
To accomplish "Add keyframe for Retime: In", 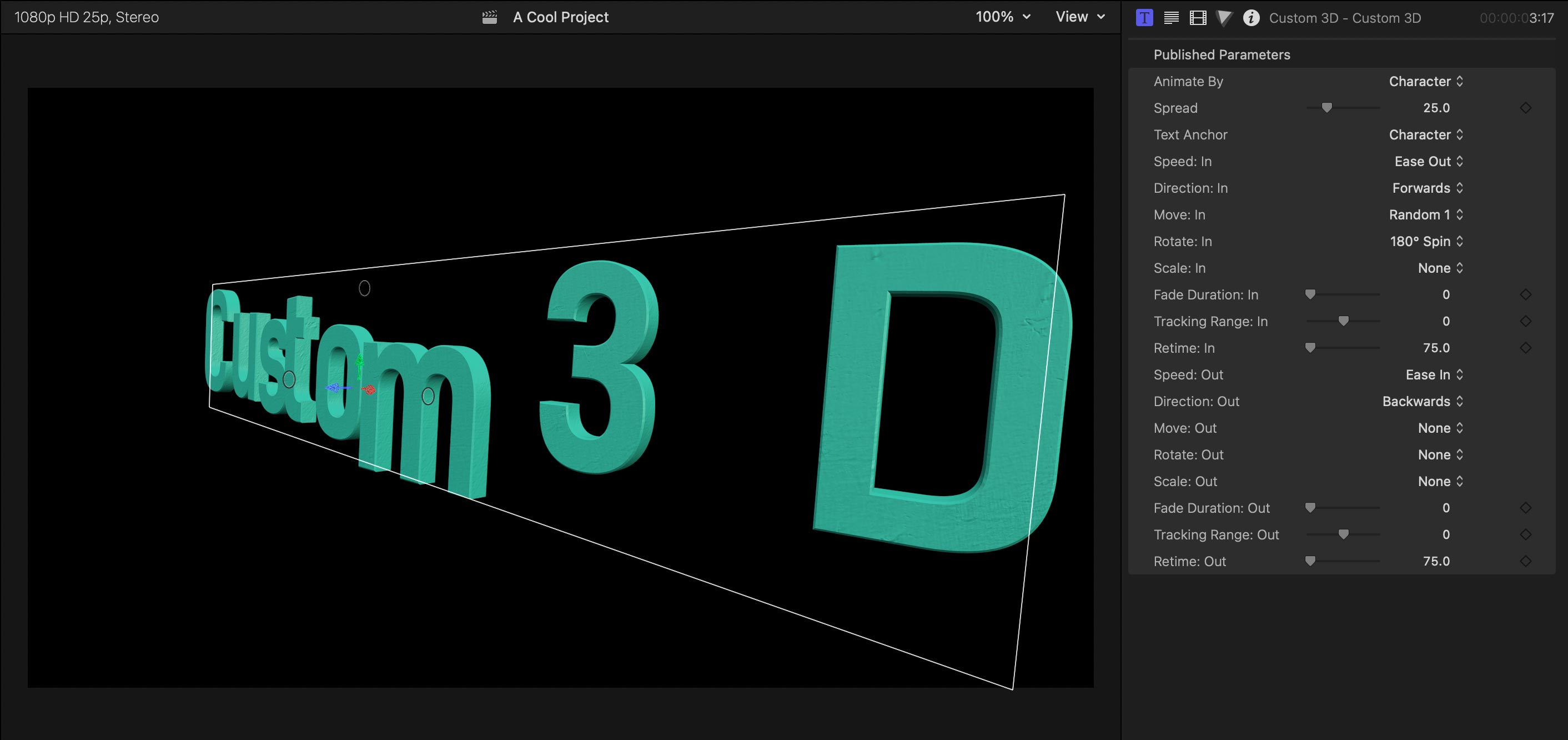I will tap(1525, 348).
